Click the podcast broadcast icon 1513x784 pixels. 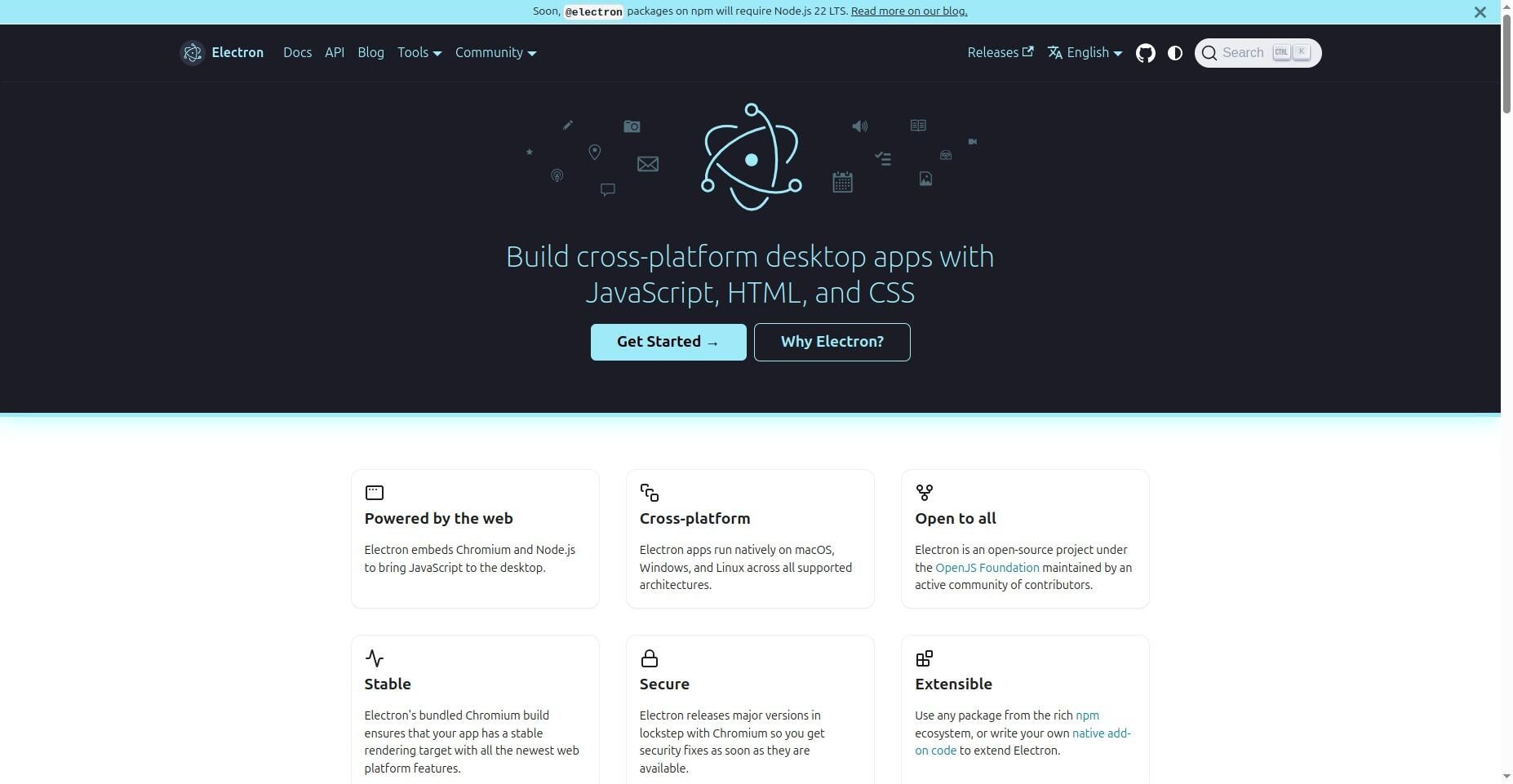coord(557,175)
